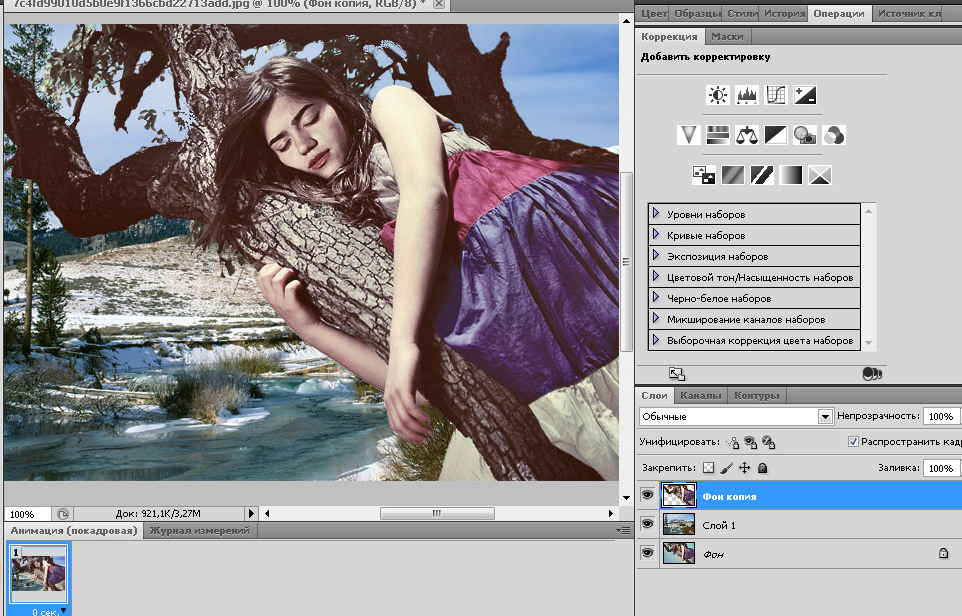Hide the Фон копия layer
The height and width of the screenshot is (616, 962).
647,495
